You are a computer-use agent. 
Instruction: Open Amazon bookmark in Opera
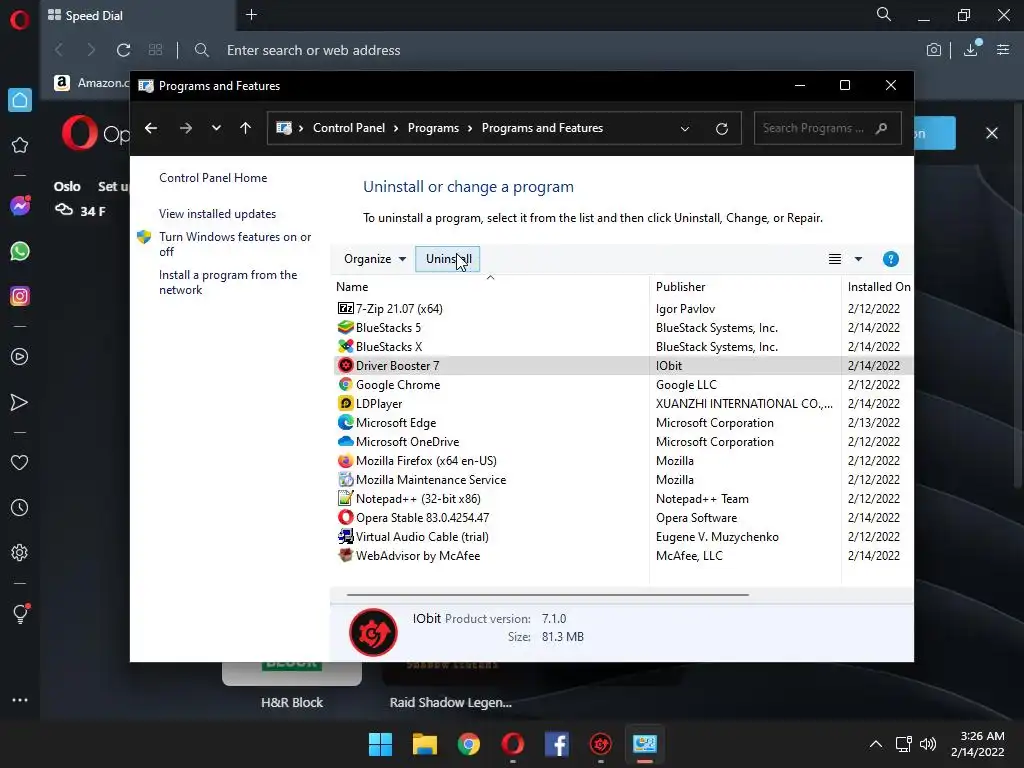click(x=91, y=83)
